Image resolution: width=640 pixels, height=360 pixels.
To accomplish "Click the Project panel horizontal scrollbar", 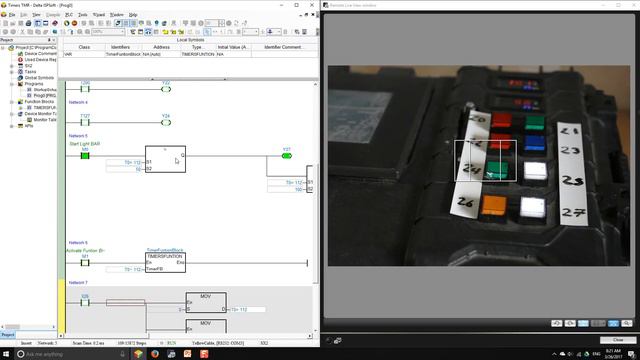I will [28, 327].
